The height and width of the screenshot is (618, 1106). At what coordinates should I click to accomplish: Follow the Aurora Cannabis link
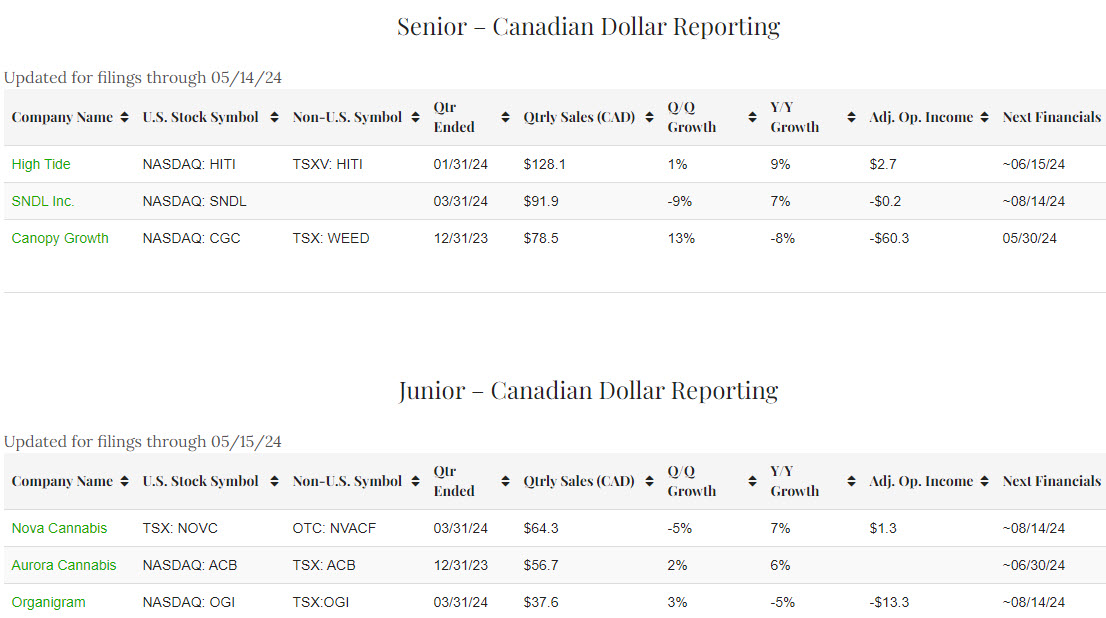(64, 565)
